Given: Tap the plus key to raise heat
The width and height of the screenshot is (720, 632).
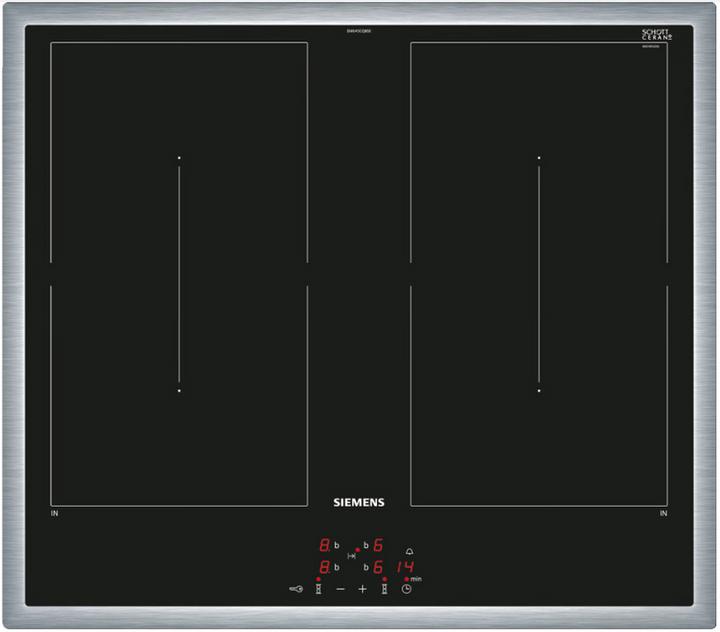Looking at the screenshot, I should 362,589.
